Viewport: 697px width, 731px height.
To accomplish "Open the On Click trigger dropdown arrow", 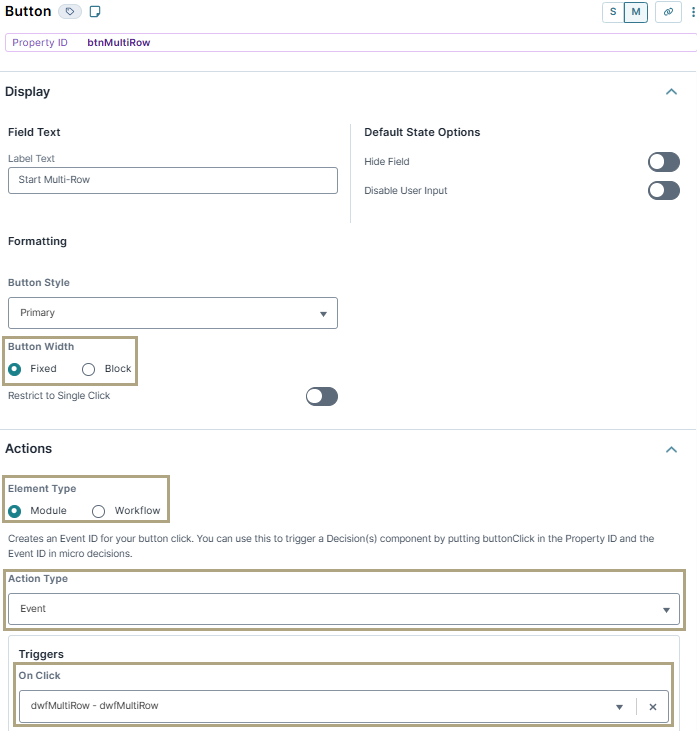I will click(x=619, y=707).
